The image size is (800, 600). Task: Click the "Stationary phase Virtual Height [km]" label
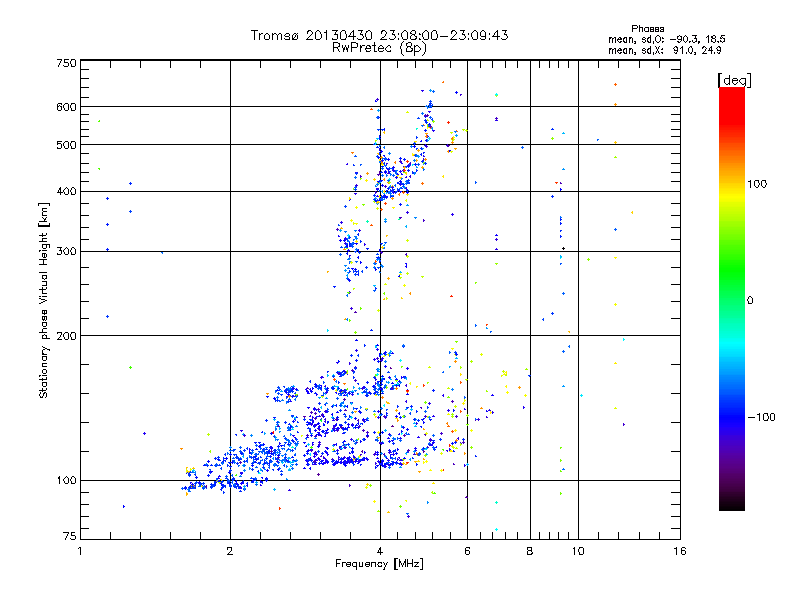[44, 301]
